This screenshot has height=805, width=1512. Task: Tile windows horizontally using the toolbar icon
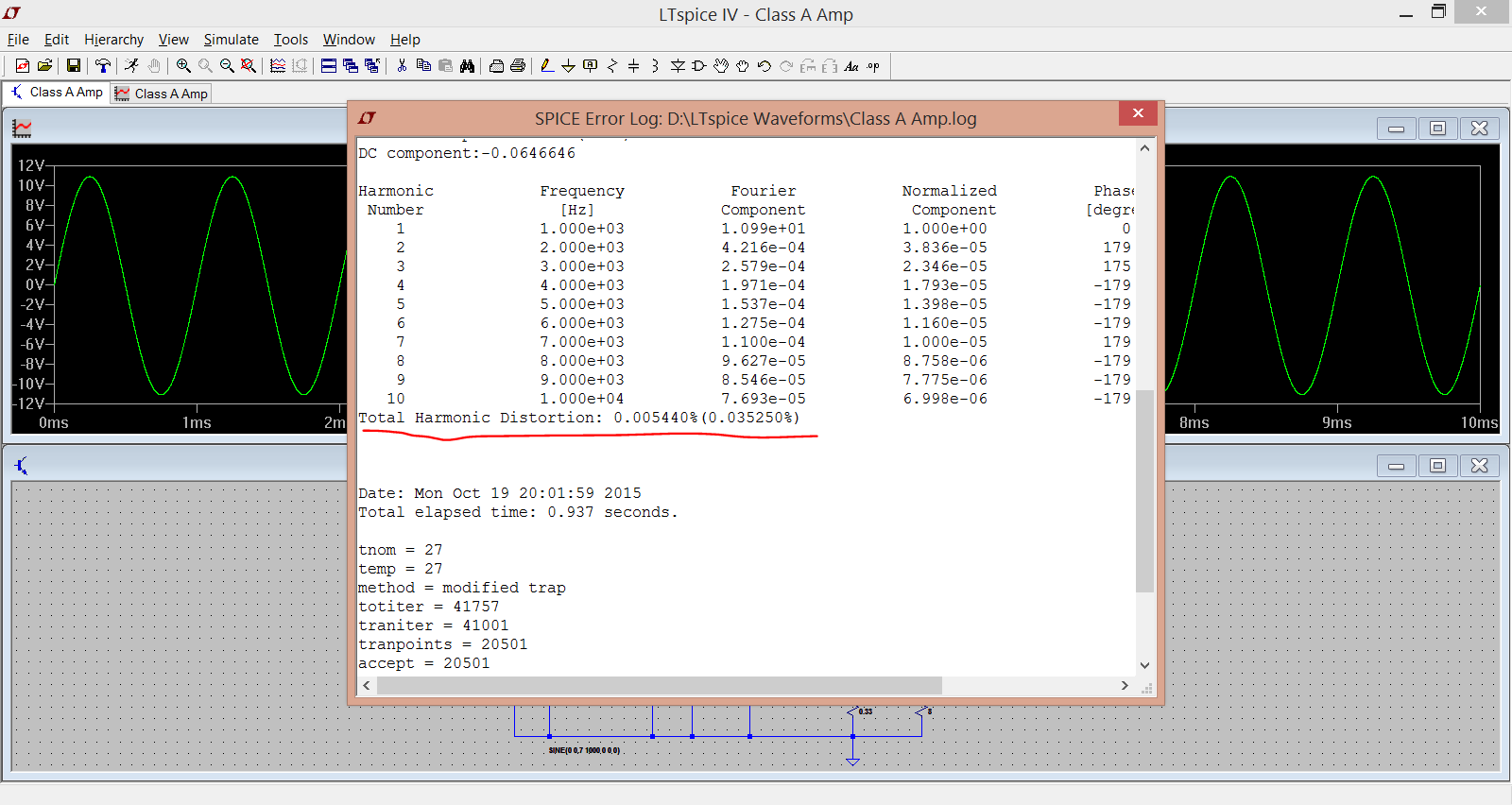(329, 65)
